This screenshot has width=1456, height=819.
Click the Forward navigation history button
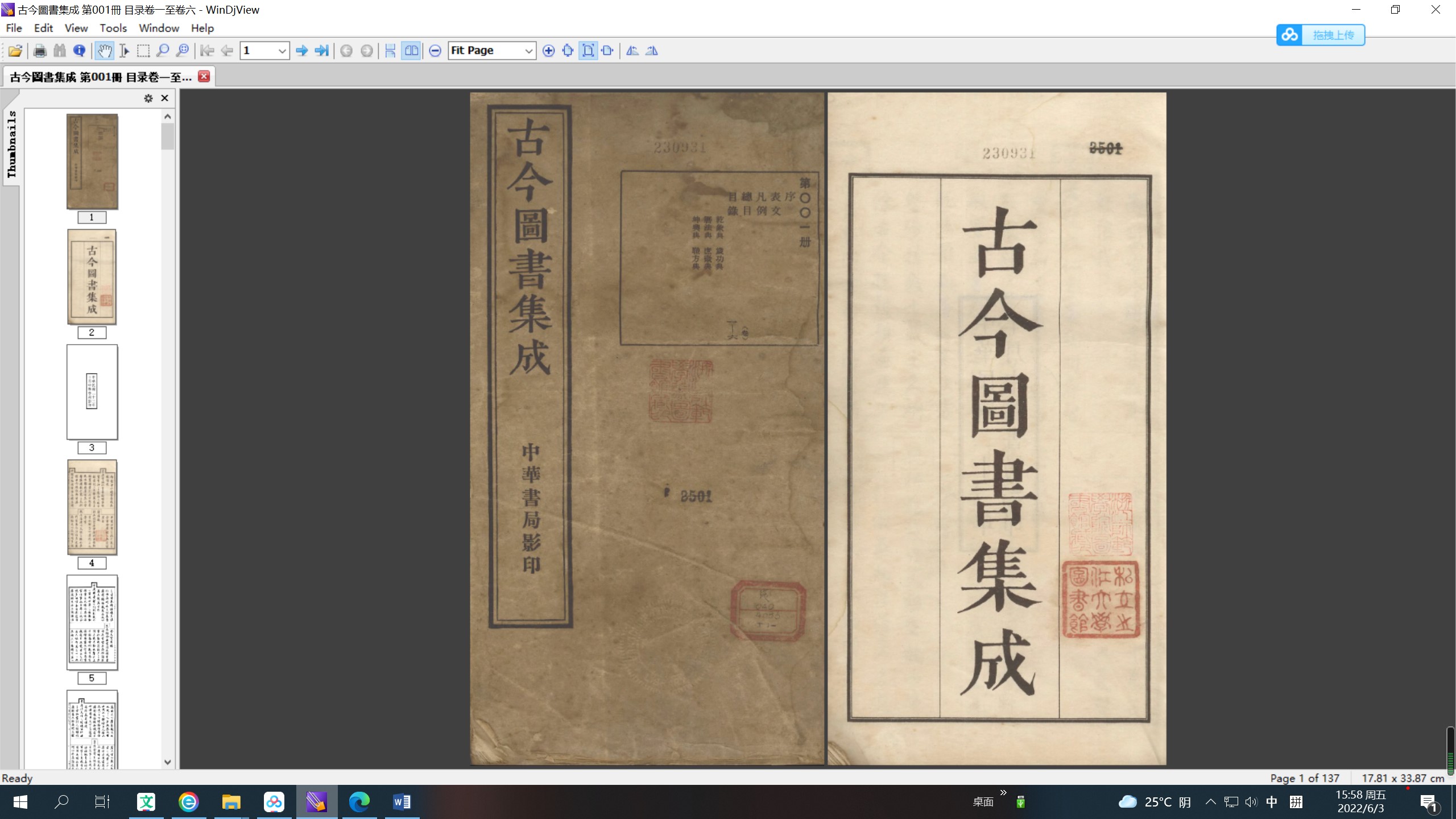(367, 51)
